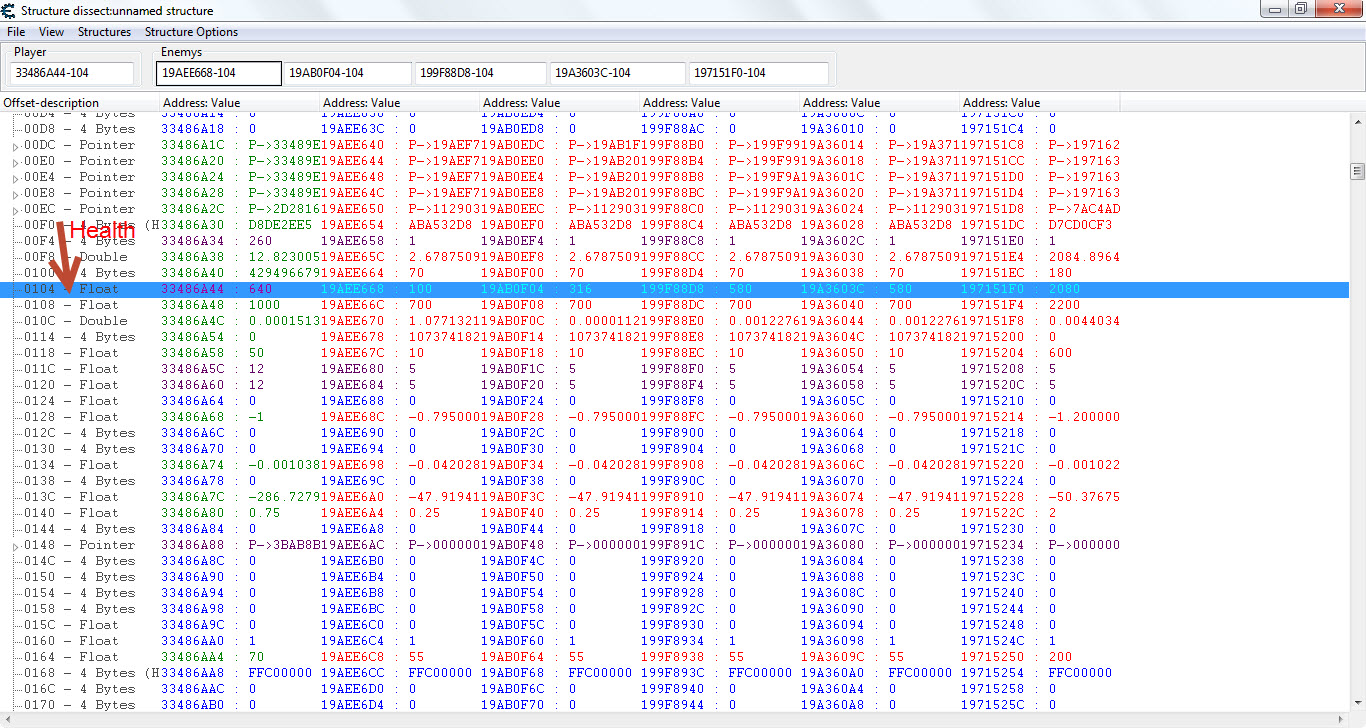Click the enemy address field 197151F0-104
Image resolution: width=1366 pixels, height=728 pixels.
[x=758, y=73]
